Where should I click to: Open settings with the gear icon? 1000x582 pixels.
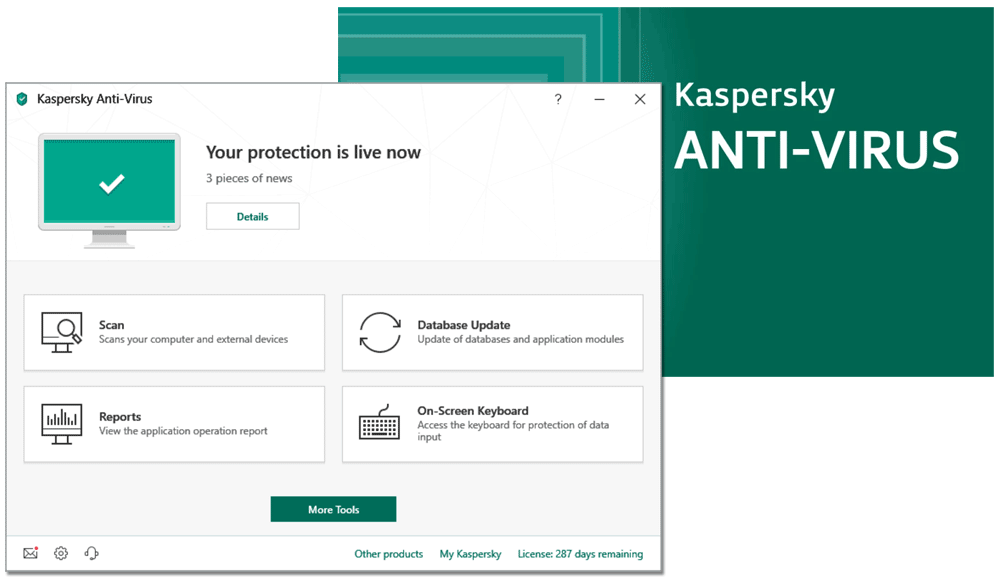point(61,552)
